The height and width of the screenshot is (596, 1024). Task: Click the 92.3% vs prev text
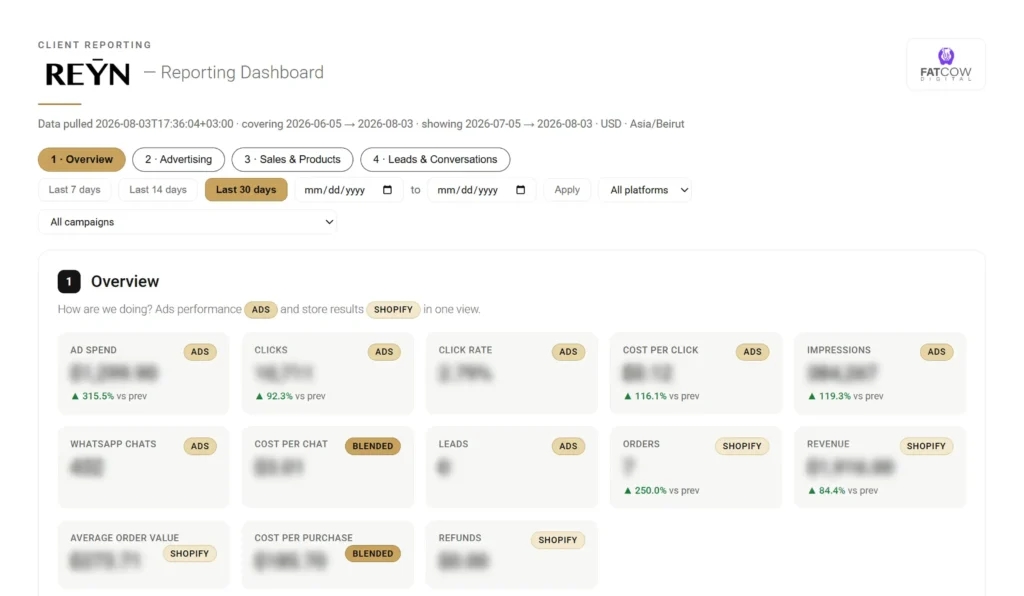pos(291,396)
